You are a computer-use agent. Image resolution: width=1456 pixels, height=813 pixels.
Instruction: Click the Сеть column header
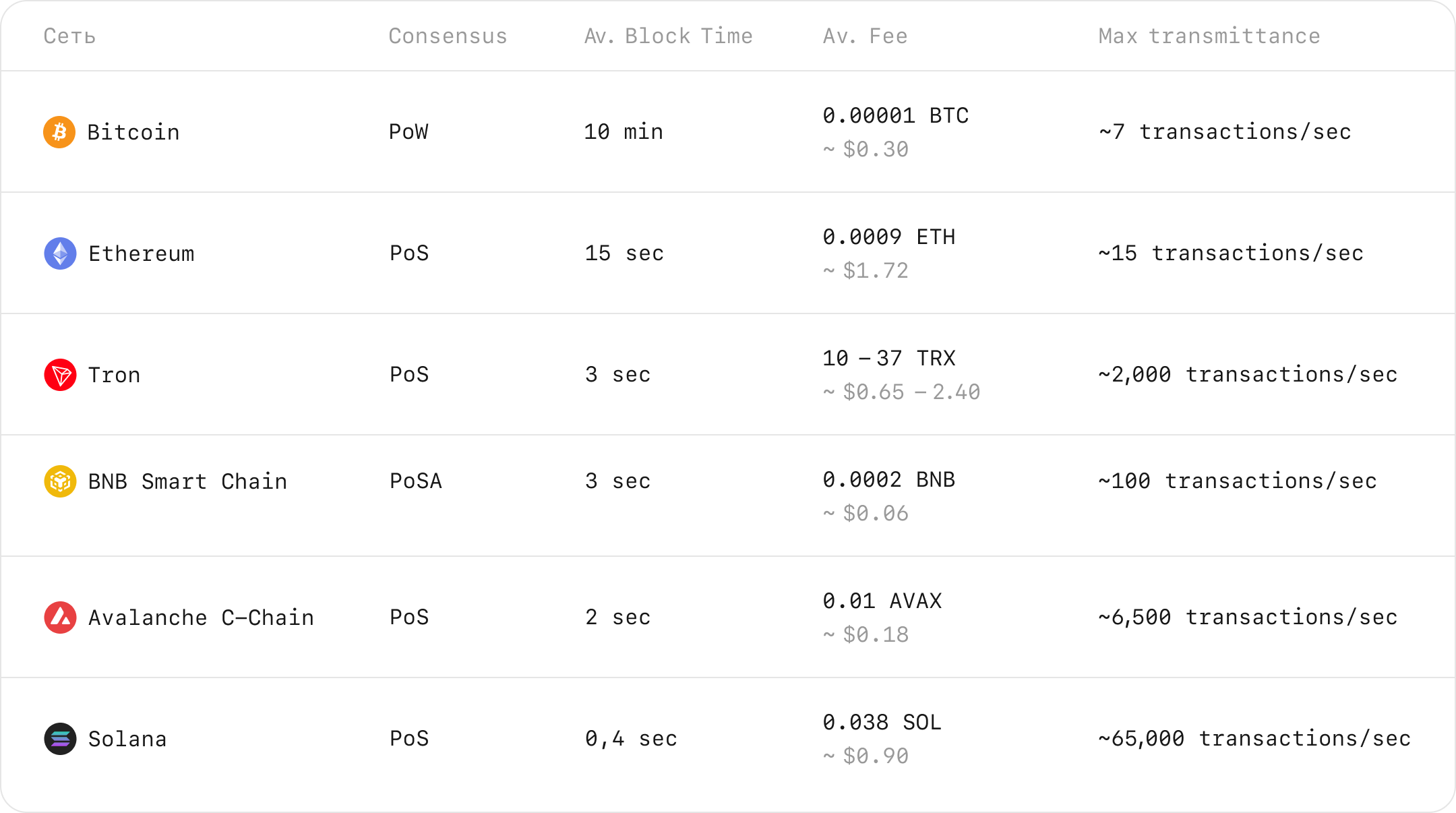tap(69, 36)
